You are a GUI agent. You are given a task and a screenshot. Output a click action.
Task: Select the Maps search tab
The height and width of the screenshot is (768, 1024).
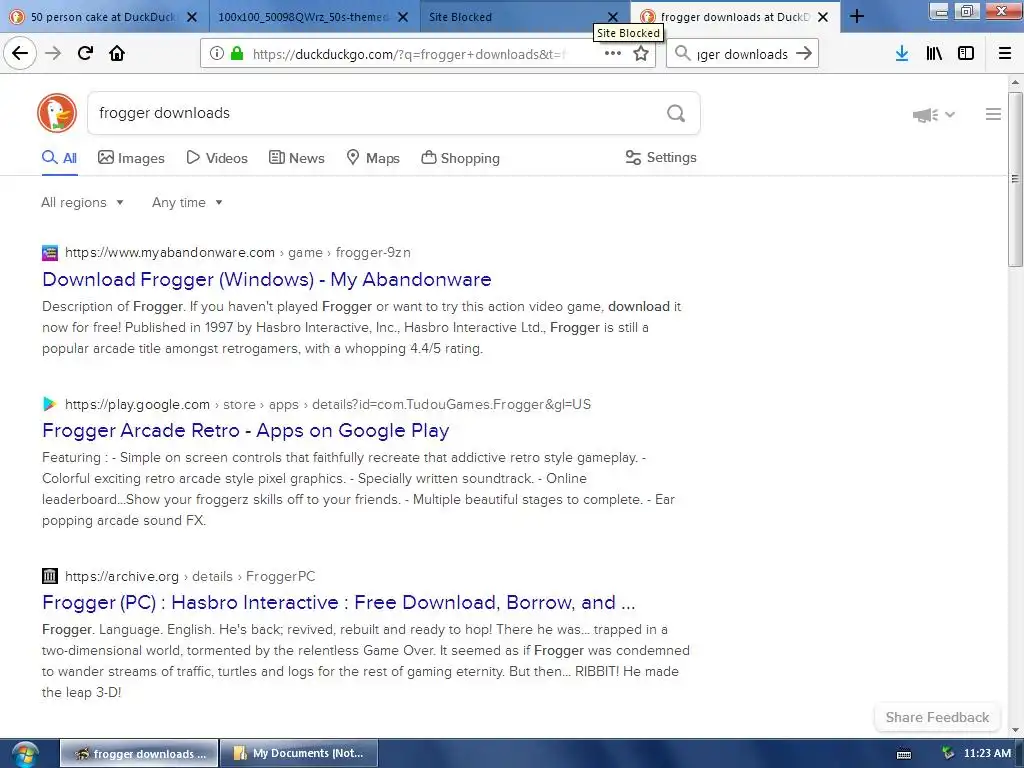(372, 158)
